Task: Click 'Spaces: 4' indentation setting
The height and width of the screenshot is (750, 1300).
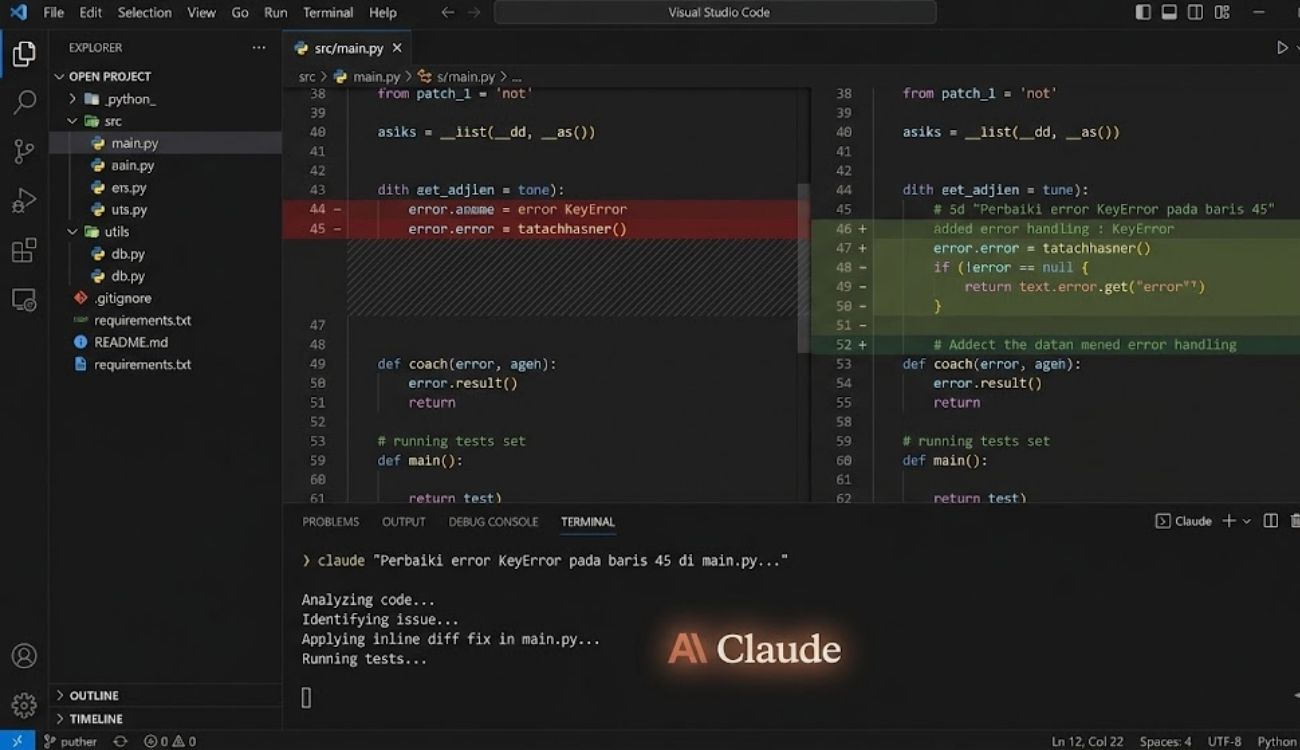Action: (1166, 742)
